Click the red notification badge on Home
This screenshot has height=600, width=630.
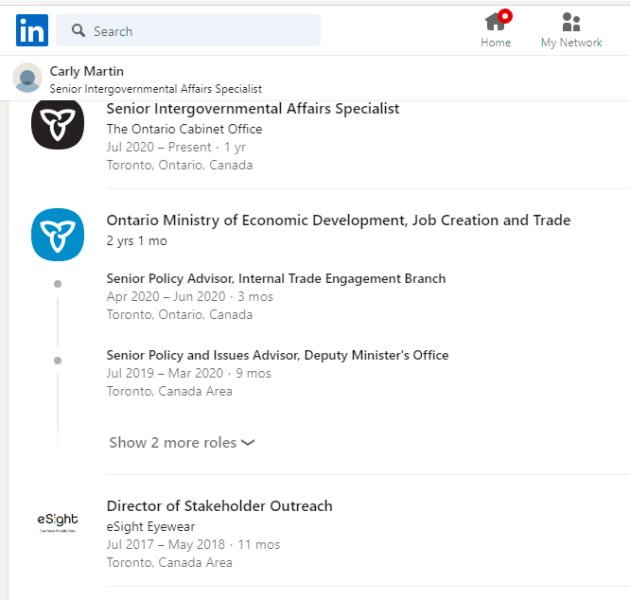[505, 16]
